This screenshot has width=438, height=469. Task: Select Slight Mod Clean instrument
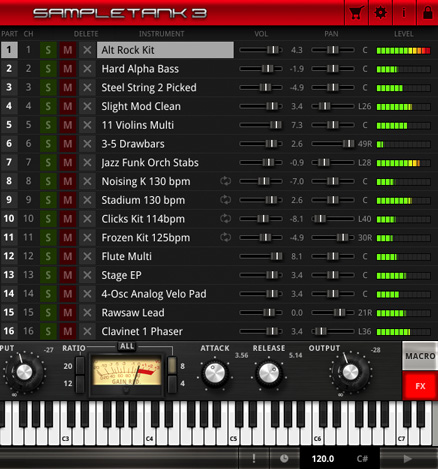coord(165,106)
